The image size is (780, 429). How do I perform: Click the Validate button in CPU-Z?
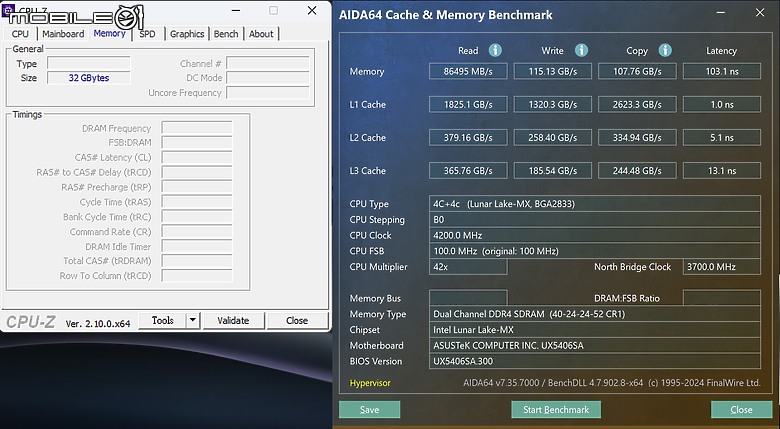pyautogui.click(x=233, y=321)
